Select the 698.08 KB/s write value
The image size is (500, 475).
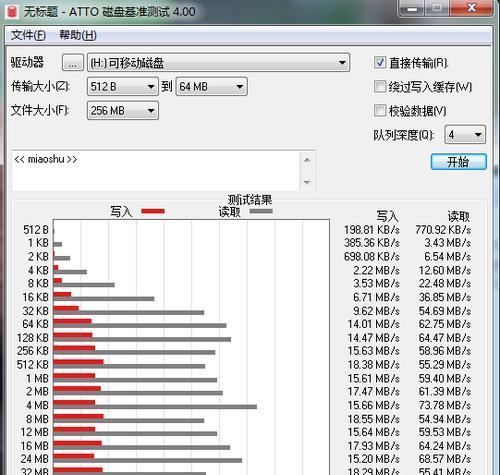[x=372, y=257]
